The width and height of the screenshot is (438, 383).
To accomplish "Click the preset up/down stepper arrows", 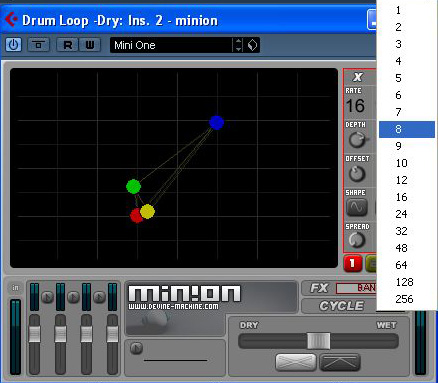I will click(x=238, y=45).
